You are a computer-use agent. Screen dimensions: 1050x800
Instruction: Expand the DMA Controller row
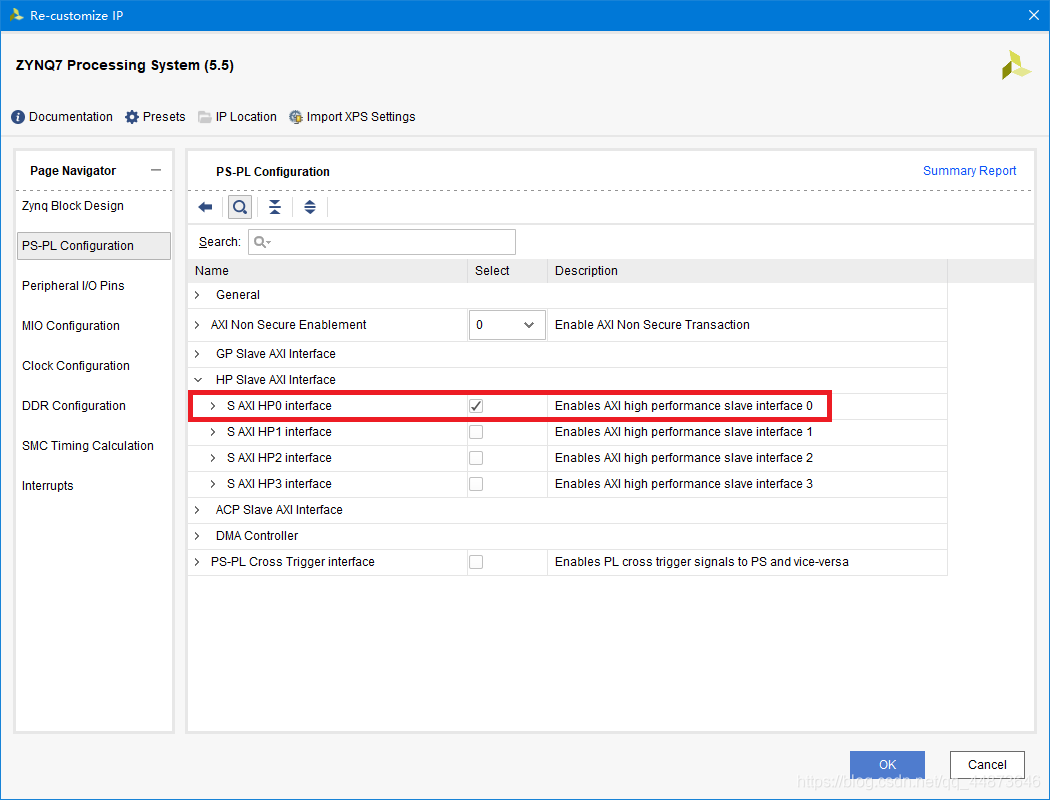197,536
